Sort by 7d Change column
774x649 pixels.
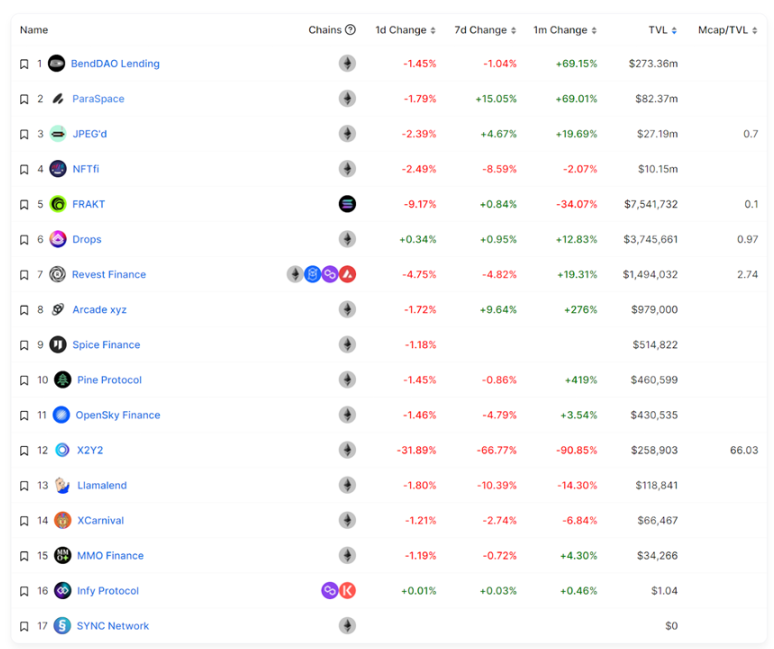[x=485, y=30]
